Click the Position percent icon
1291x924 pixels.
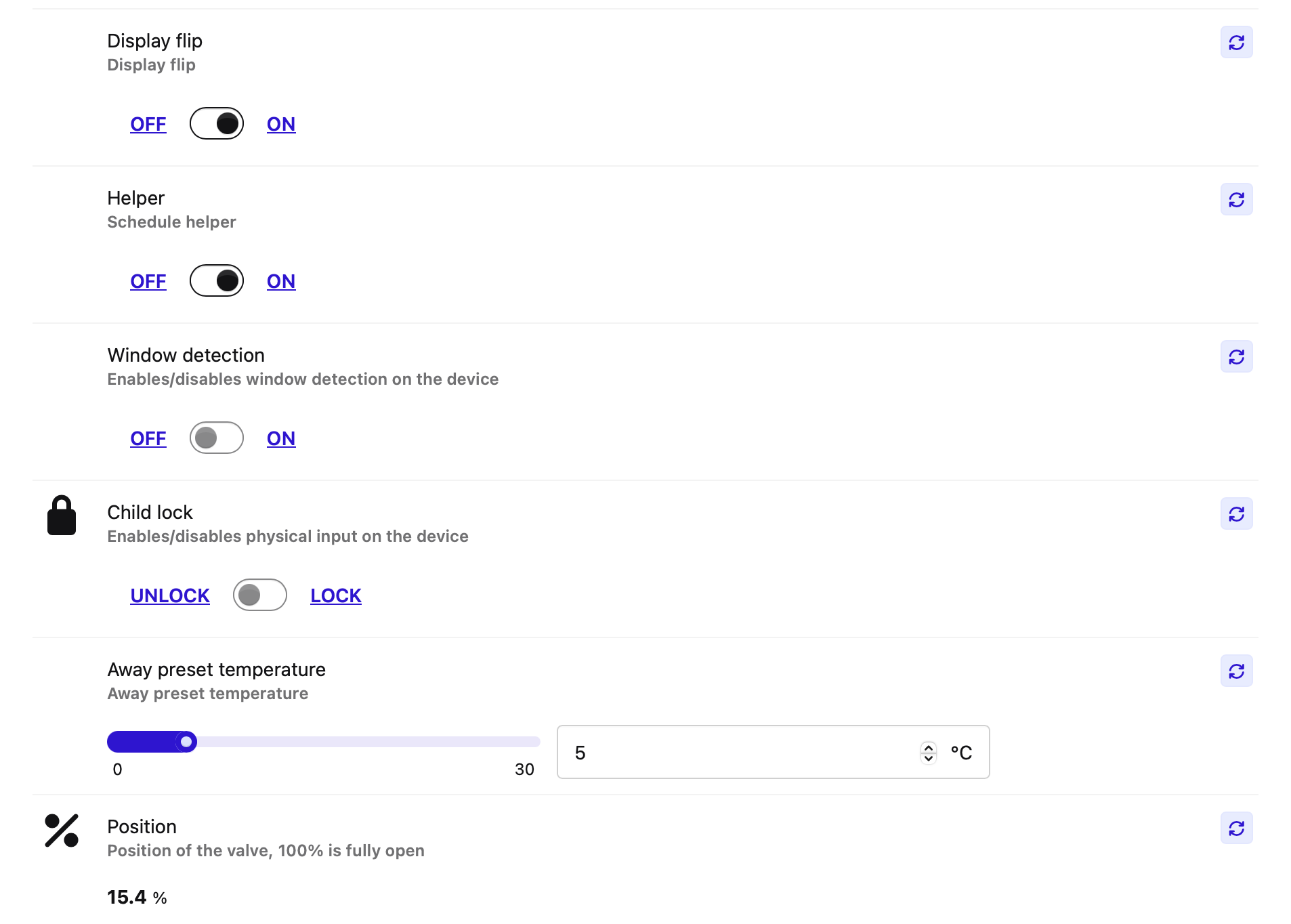[x=62, y=831]
